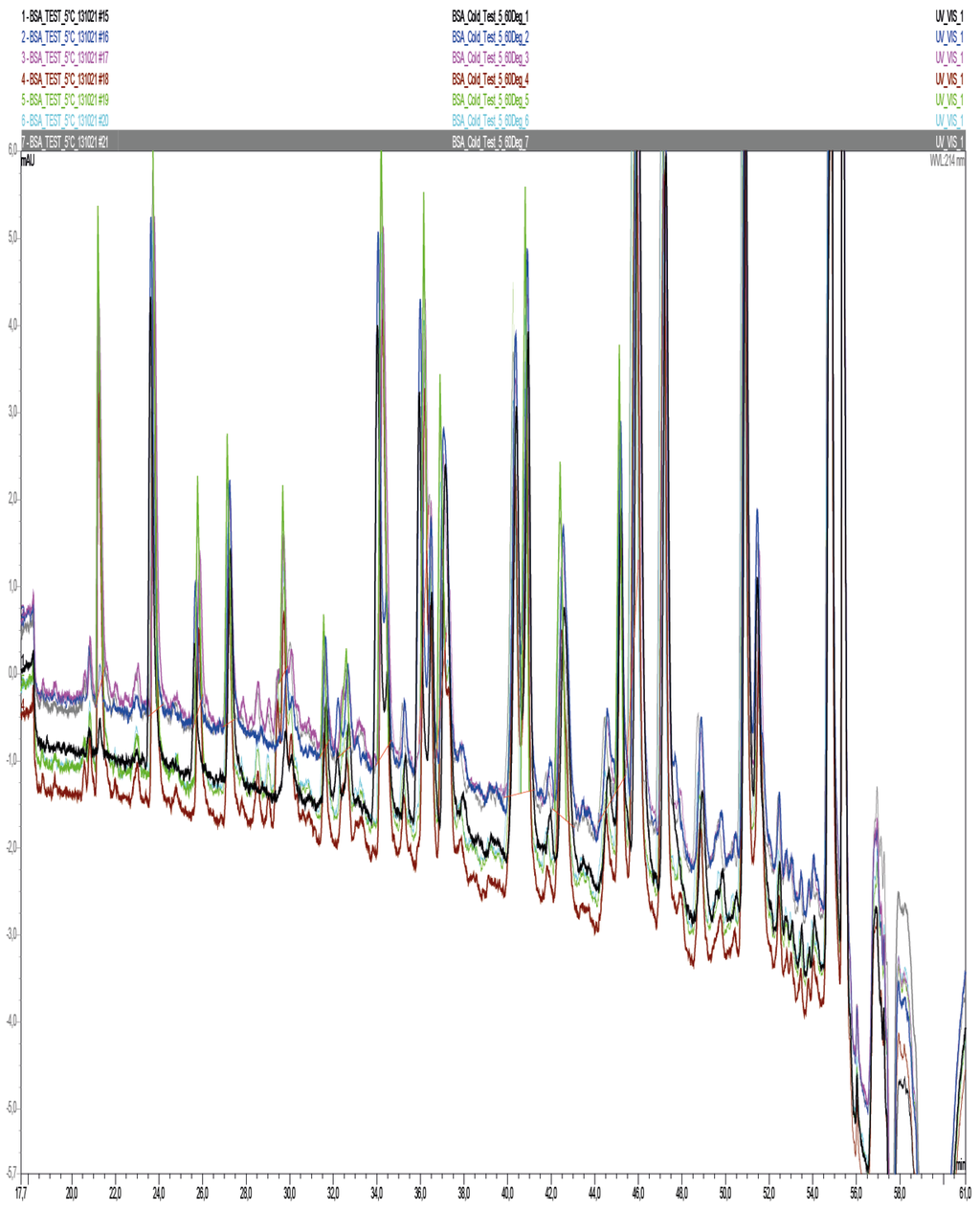The width and height of the screenshot is (980, 1210).
Task: Click the BSA_Cold_Test_5_60Deg_1 sample name
Action: (490, 16)
